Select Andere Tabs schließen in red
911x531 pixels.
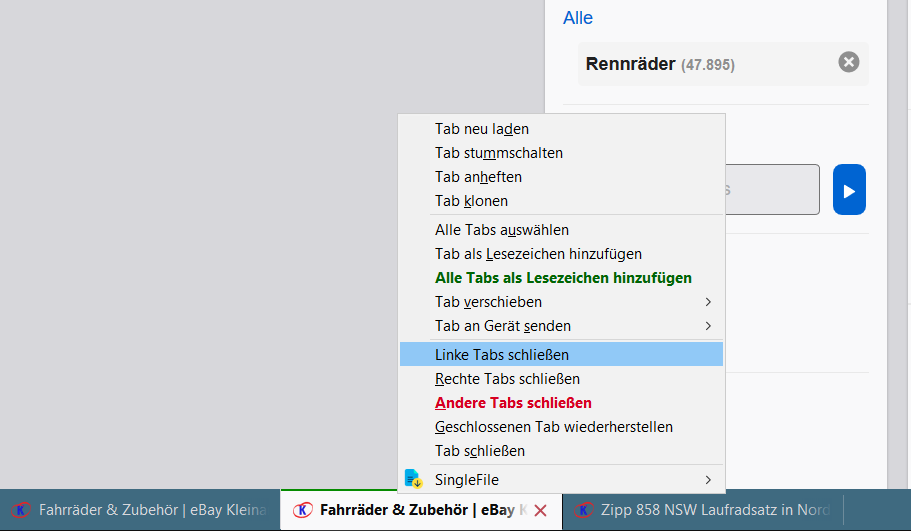[513, 403]
